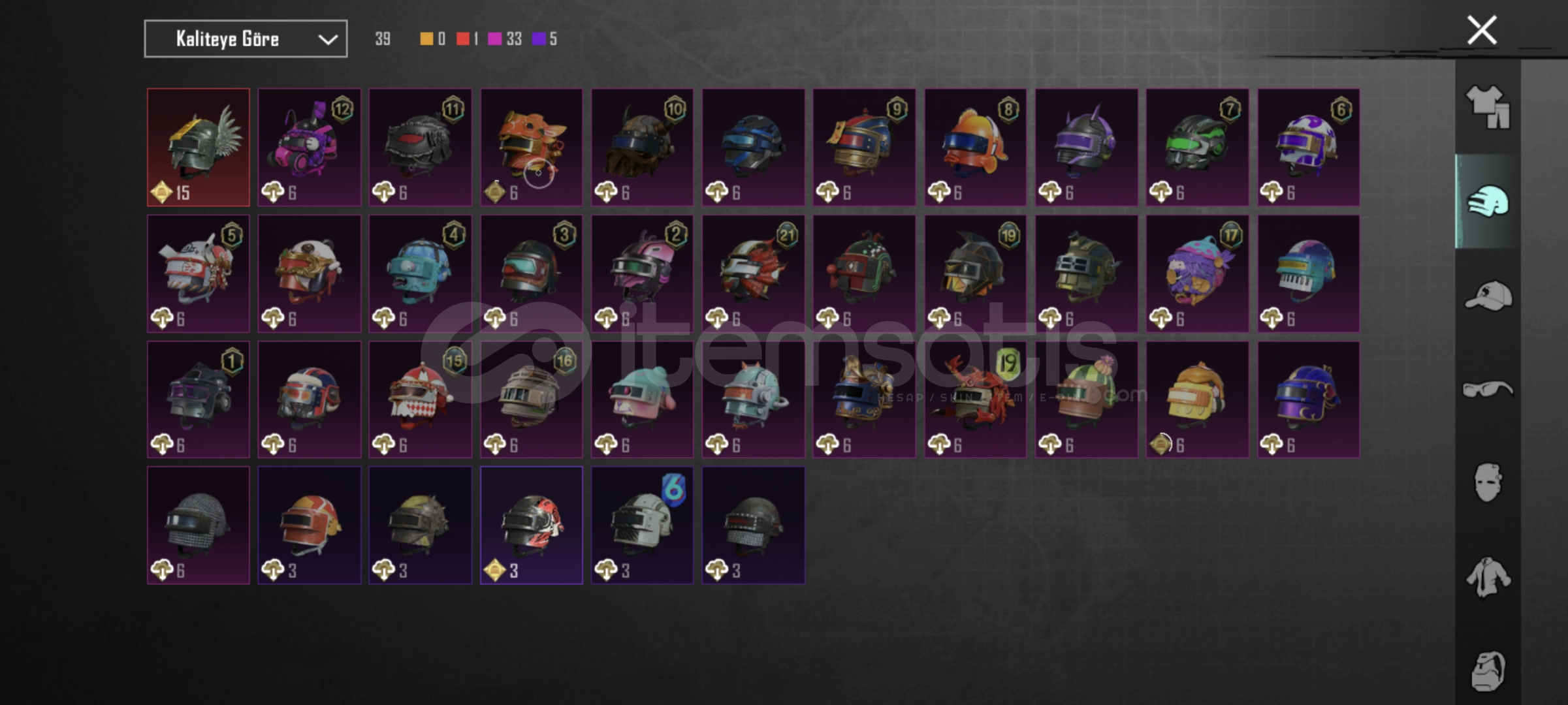Select the red crab helmet numbered 19
1568x705 pixels.
click(976, 399)
